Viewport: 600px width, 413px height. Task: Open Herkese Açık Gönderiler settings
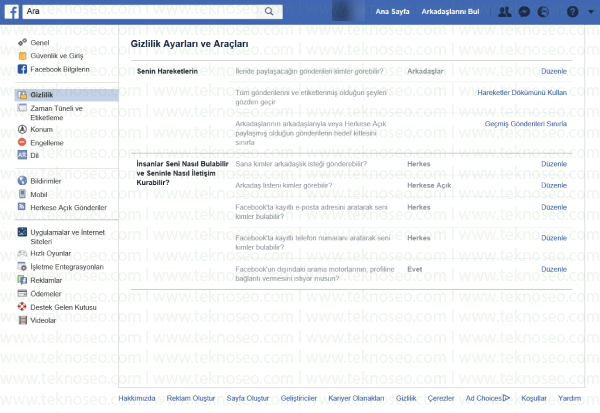coord(68,207)
